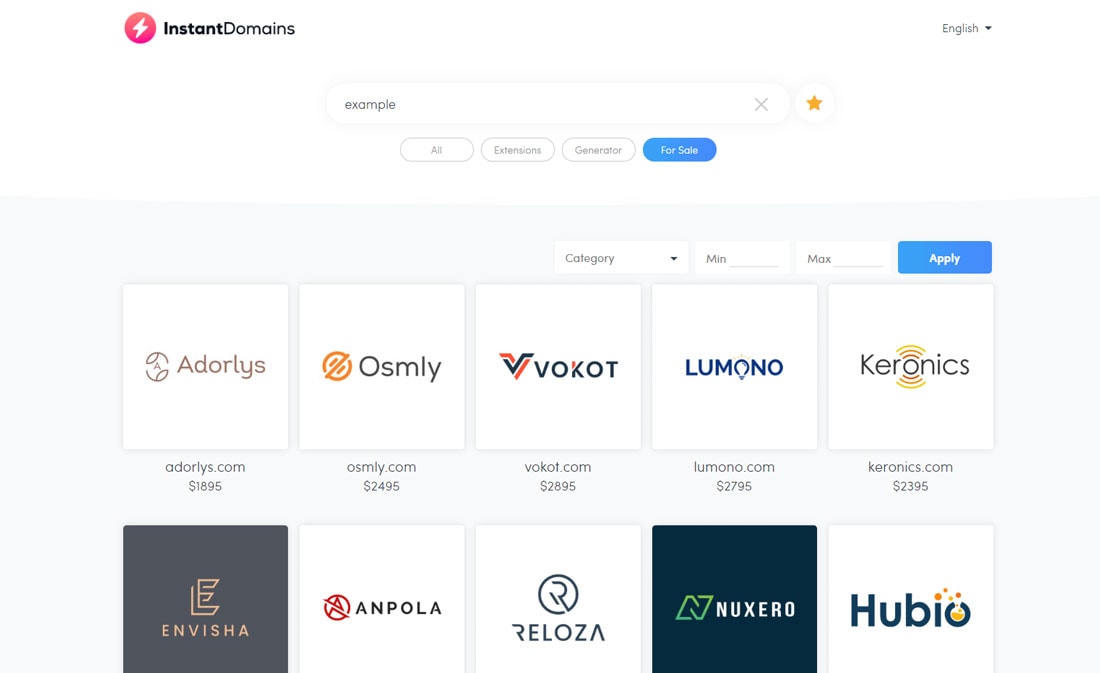1100x673 pixels.
Task: Open the Osmly logo thumbnail
Action: (382, 367)
